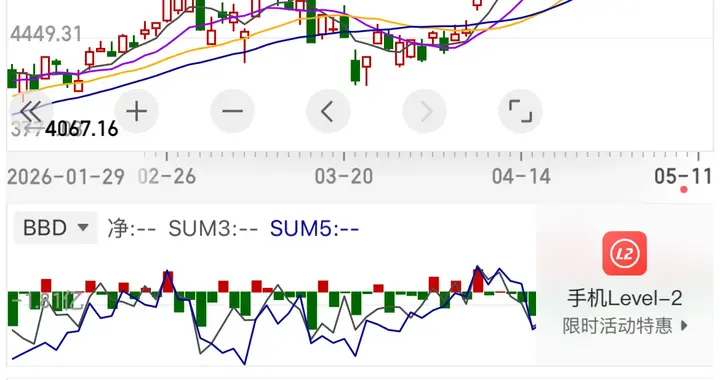720x380 pixels.
Task: Zoom out the candlestick chart with minus
Action: tap(232, 112)
